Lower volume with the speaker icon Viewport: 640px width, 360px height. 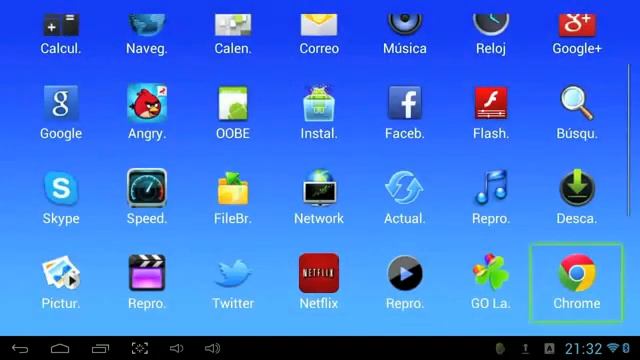coord(176,349)
